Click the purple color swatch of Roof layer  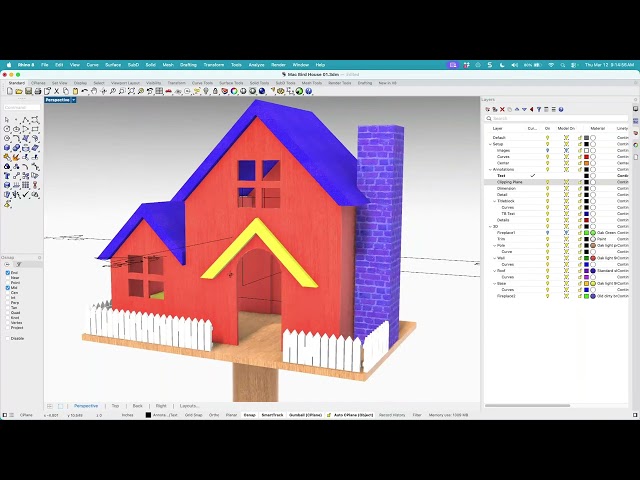pyautogui.click(x=587, y=271)
